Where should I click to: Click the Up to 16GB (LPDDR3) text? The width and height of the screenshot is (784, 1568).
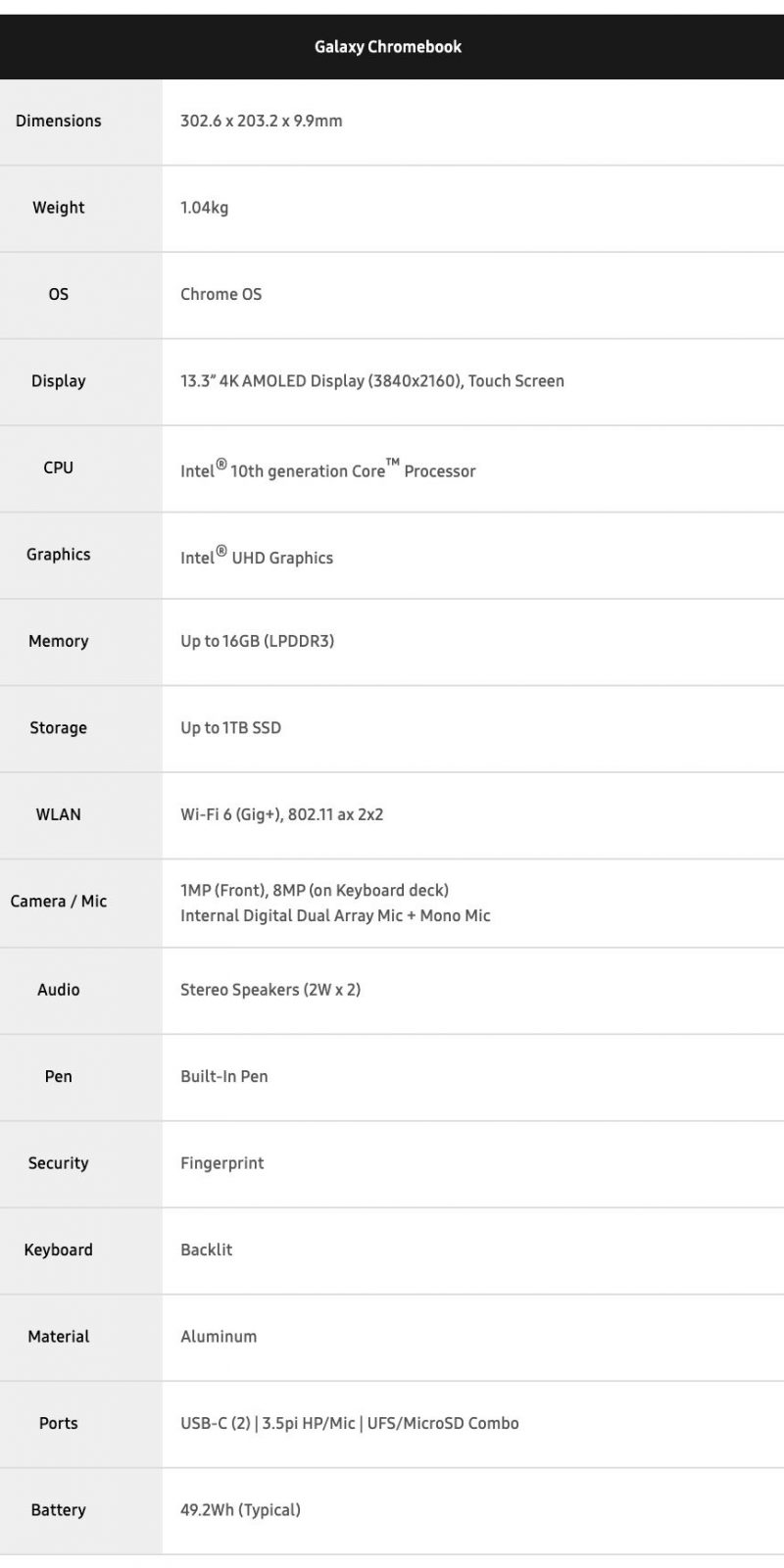[x=257, y=641]
